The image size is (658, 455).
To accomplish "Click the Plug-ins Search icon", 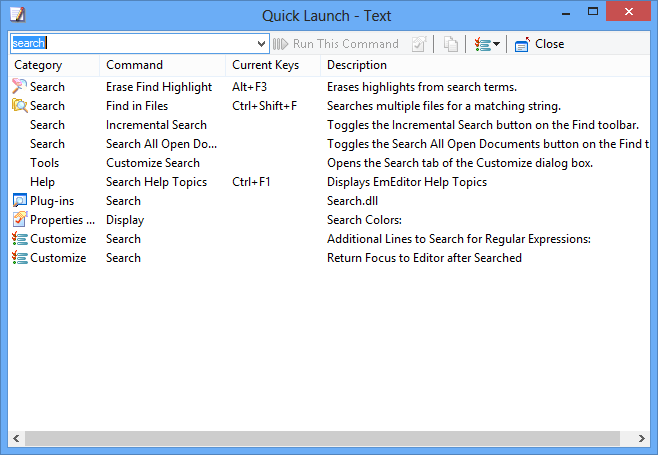I will click(x=19, y=201).
